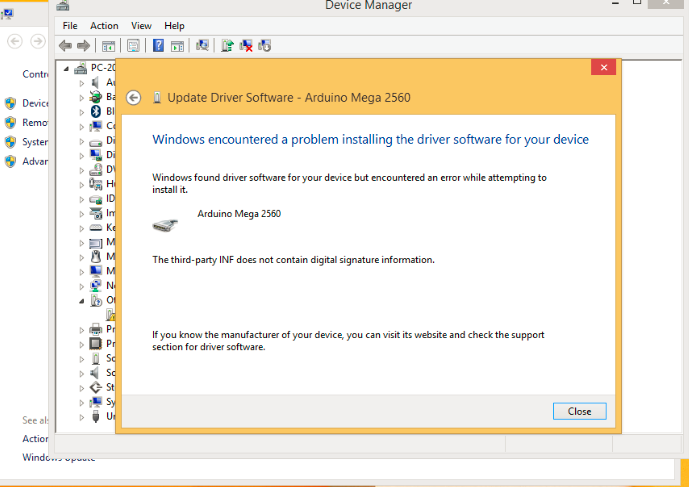Screen dimensions: 689x487
Task: Select the Network adapters icon in tree
Action: point(95,285)
